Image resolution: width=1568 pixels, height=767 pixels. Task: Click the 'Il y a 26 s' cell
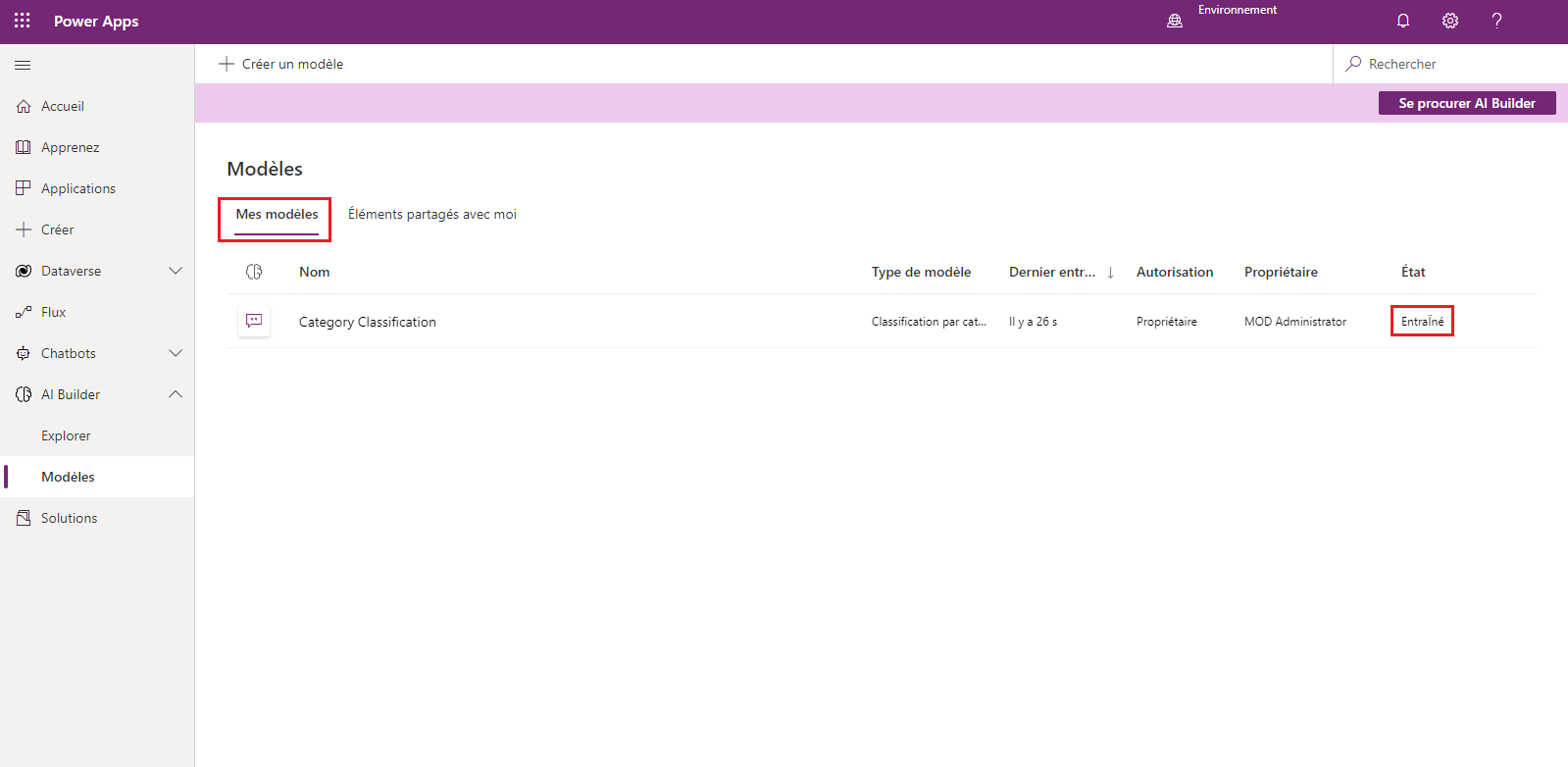coord(1034,322)
